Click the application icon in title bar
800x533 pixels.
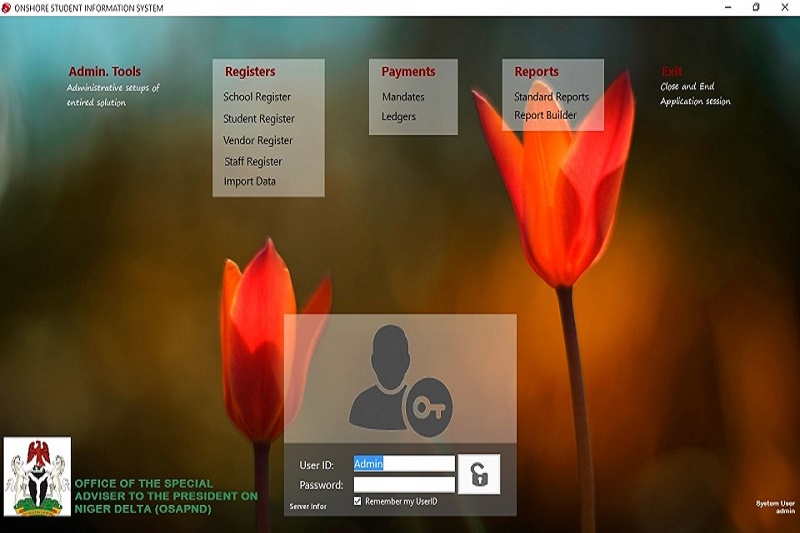coord(7,8)
